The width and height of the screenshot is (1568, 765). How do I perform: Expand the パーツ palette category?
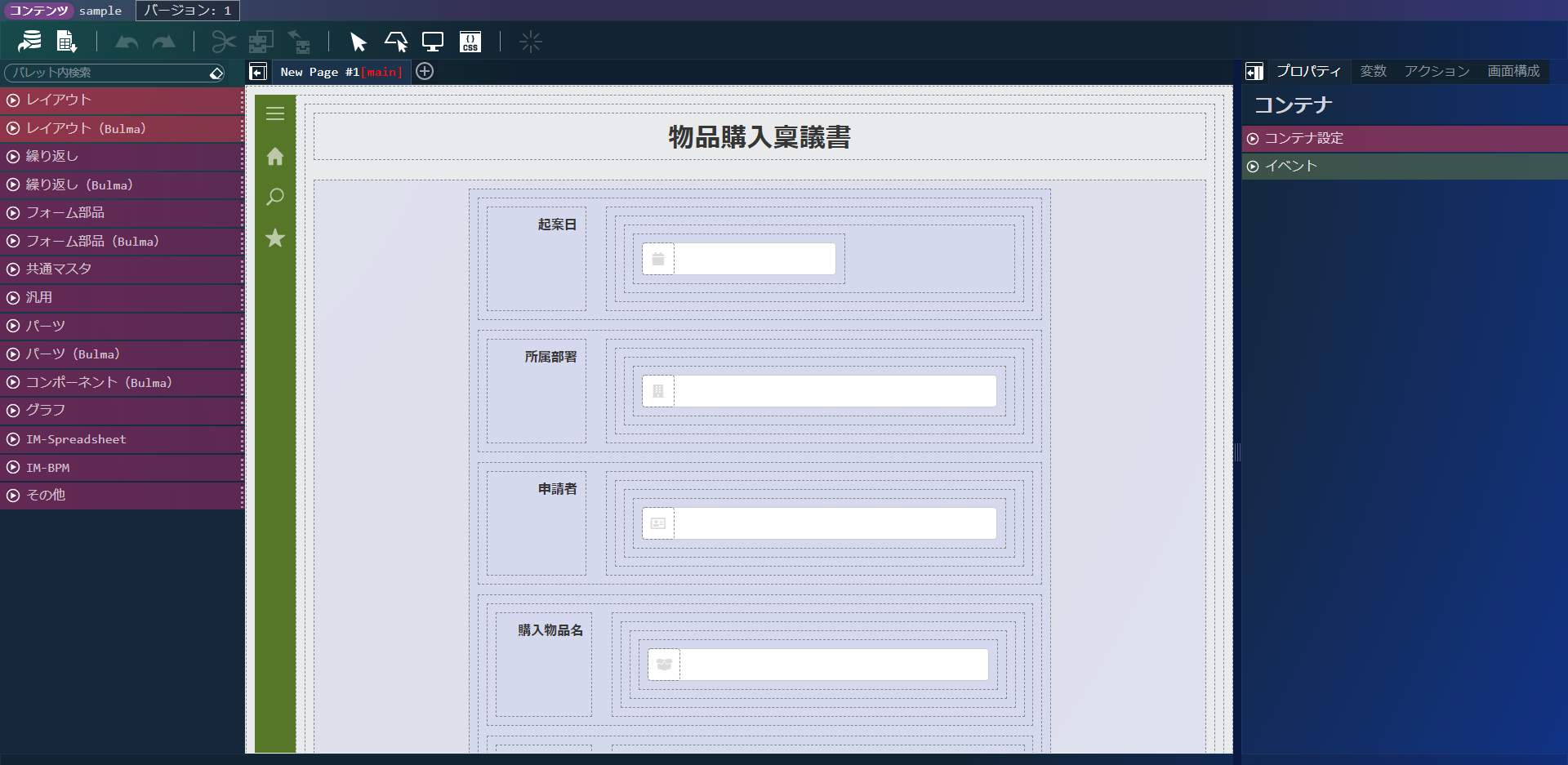(122, 326)
